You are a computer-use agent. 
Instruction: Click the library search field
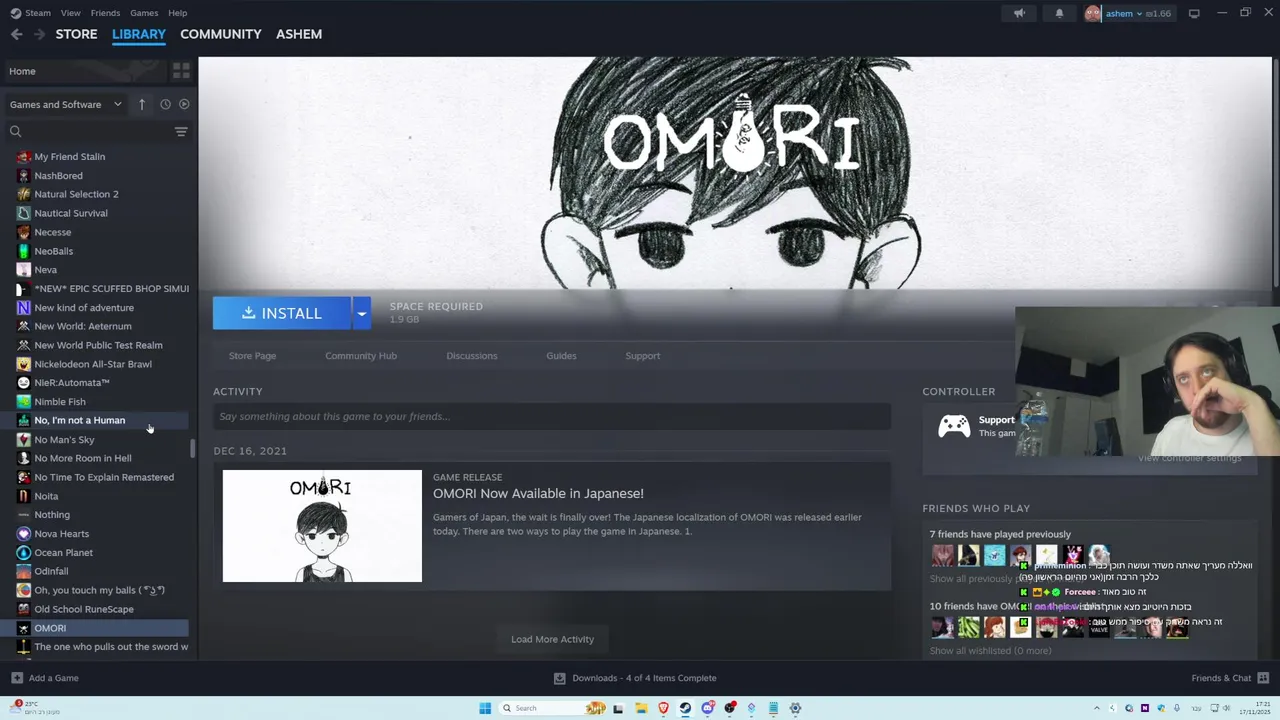(x=97, y=131)
